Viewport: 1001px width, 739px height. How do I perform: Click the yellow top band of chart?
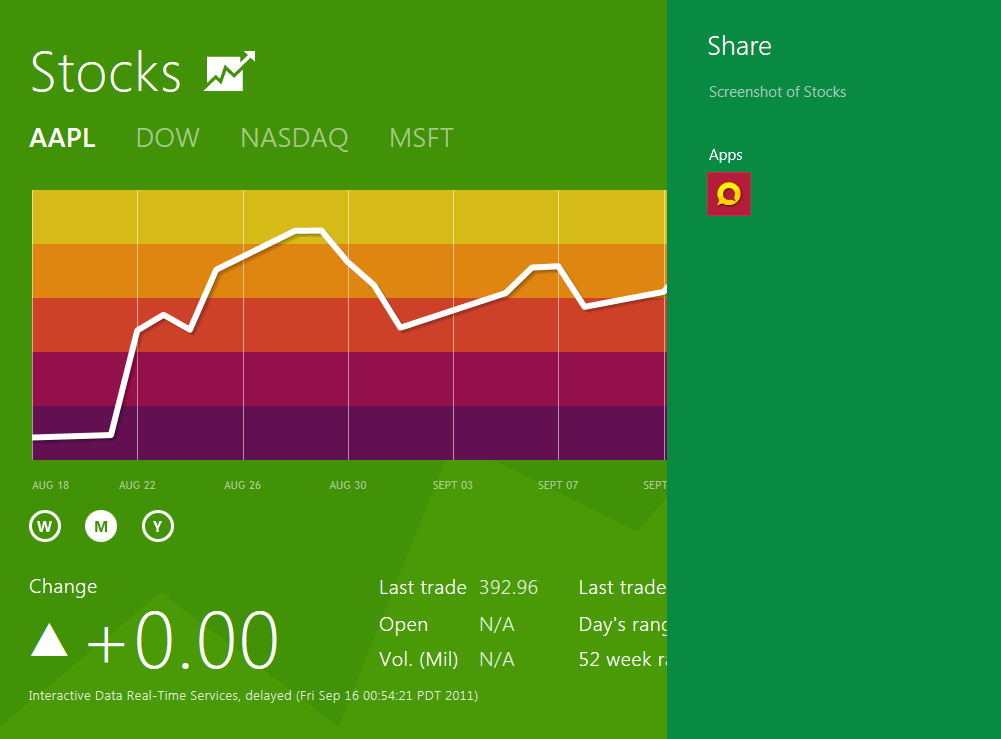349,216
